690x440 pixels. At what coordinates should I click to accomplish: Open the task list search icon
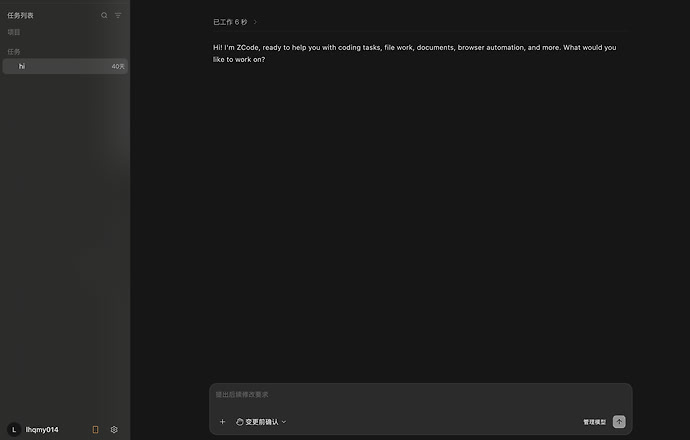(x=104, y=15)
